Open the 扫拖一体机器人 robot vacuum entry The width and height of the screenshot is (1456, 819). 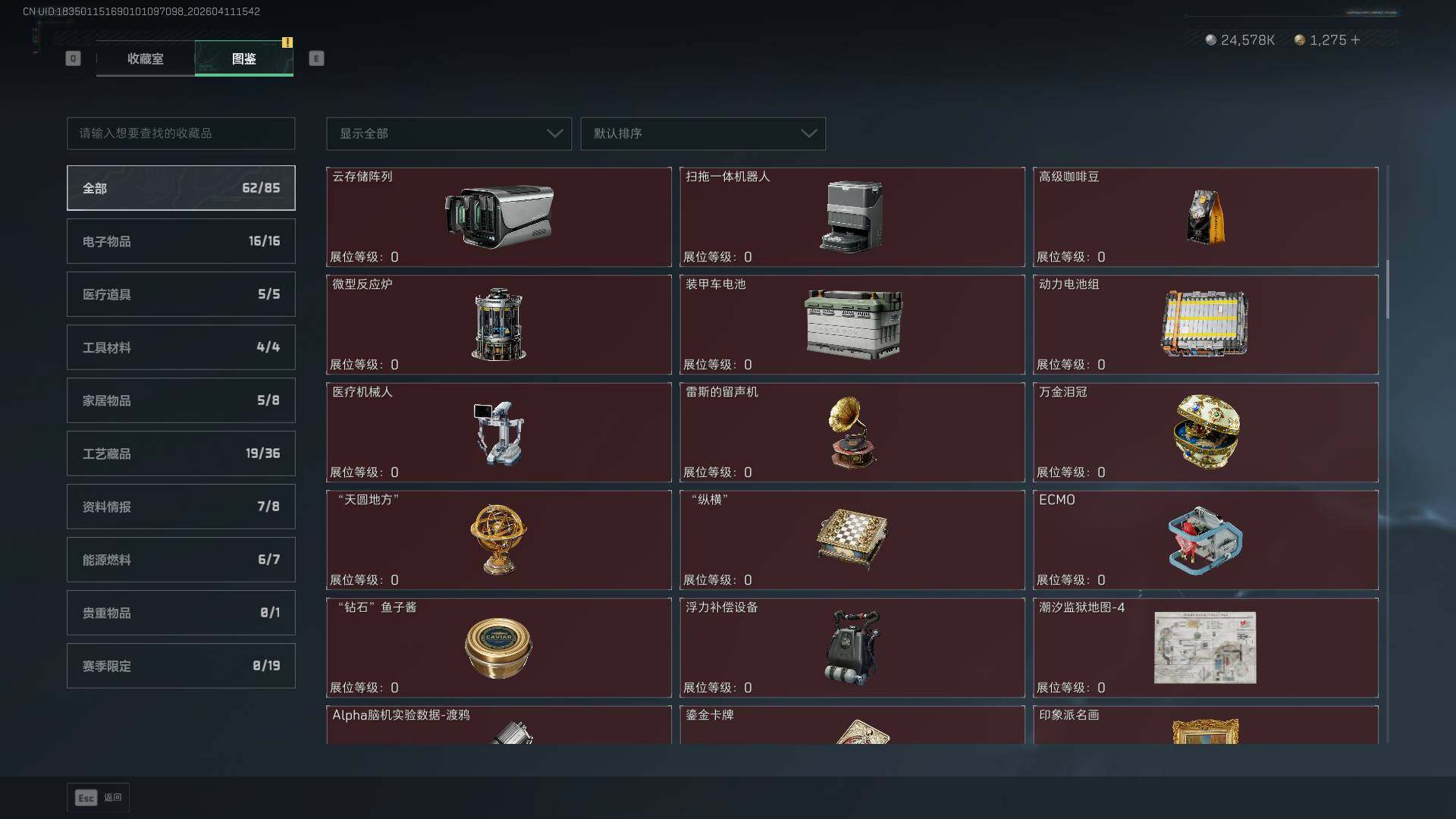(x=852, y=217)
